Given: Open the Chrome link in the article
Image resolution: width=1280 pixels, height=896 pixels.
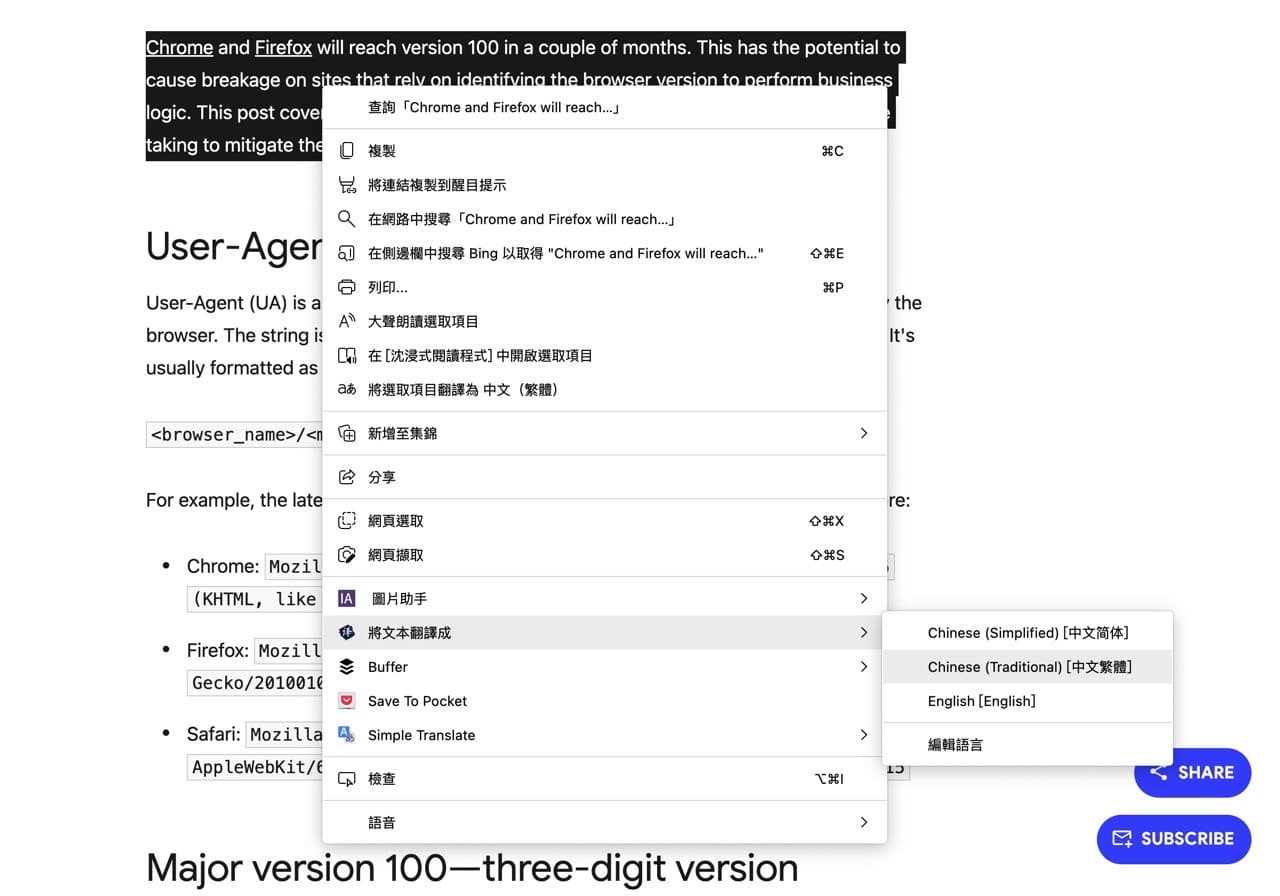Looking at the screenshot, I should pyautogui.click(x=179, y=47).
